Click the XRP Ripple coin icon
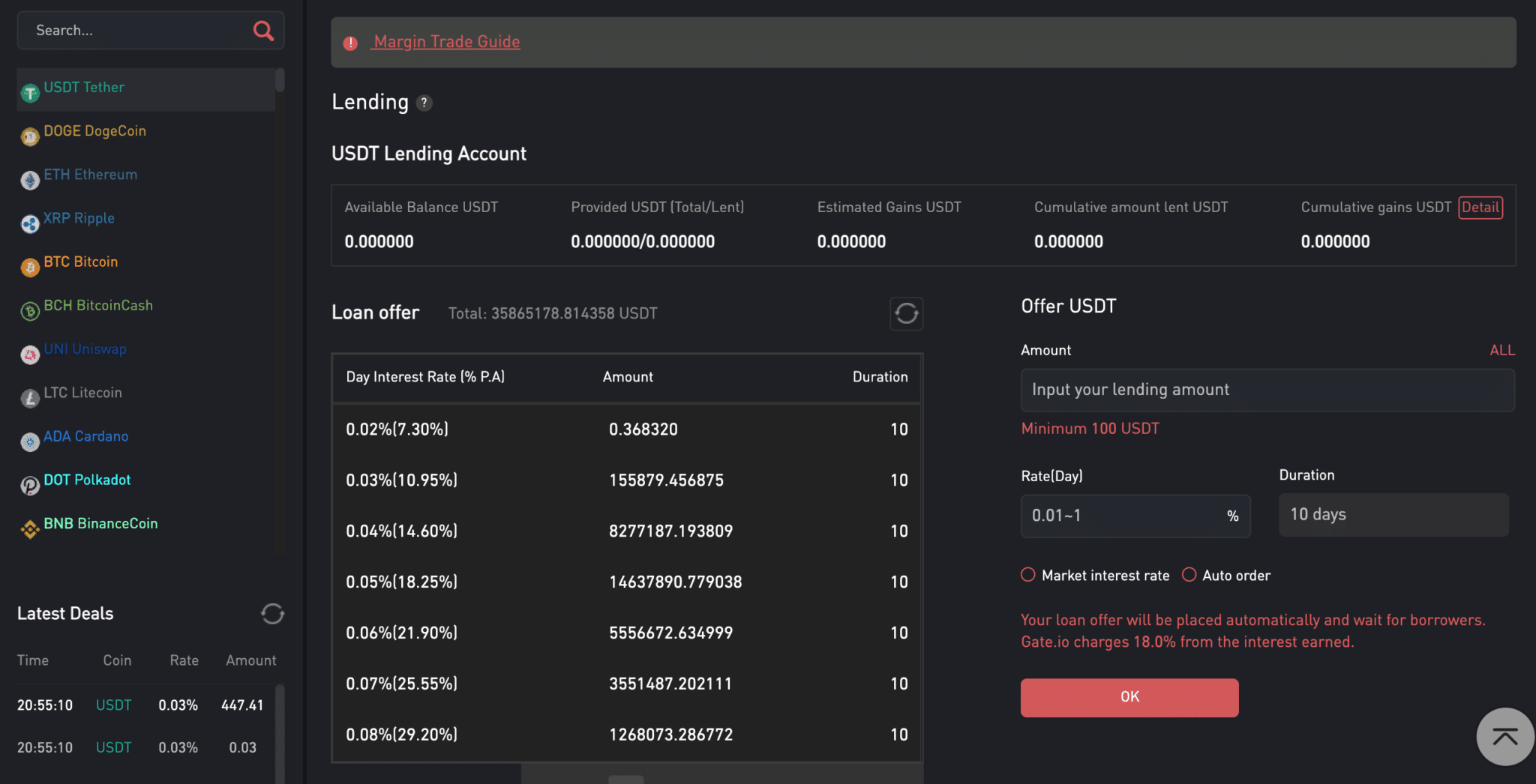This screenshot has height=784, width=1536. coord(30,223)
